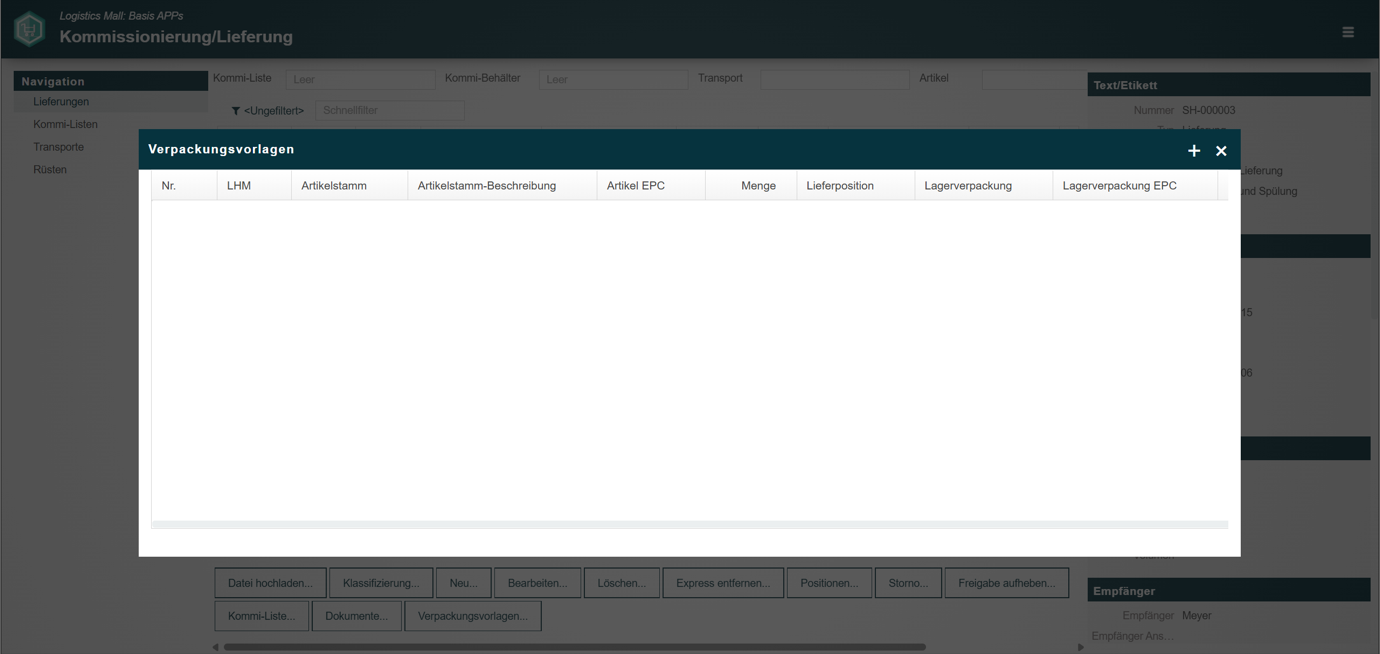Open the hamburger menu in header
The height and width of the screenshot is (654, 1380).
coord(1348,32)
